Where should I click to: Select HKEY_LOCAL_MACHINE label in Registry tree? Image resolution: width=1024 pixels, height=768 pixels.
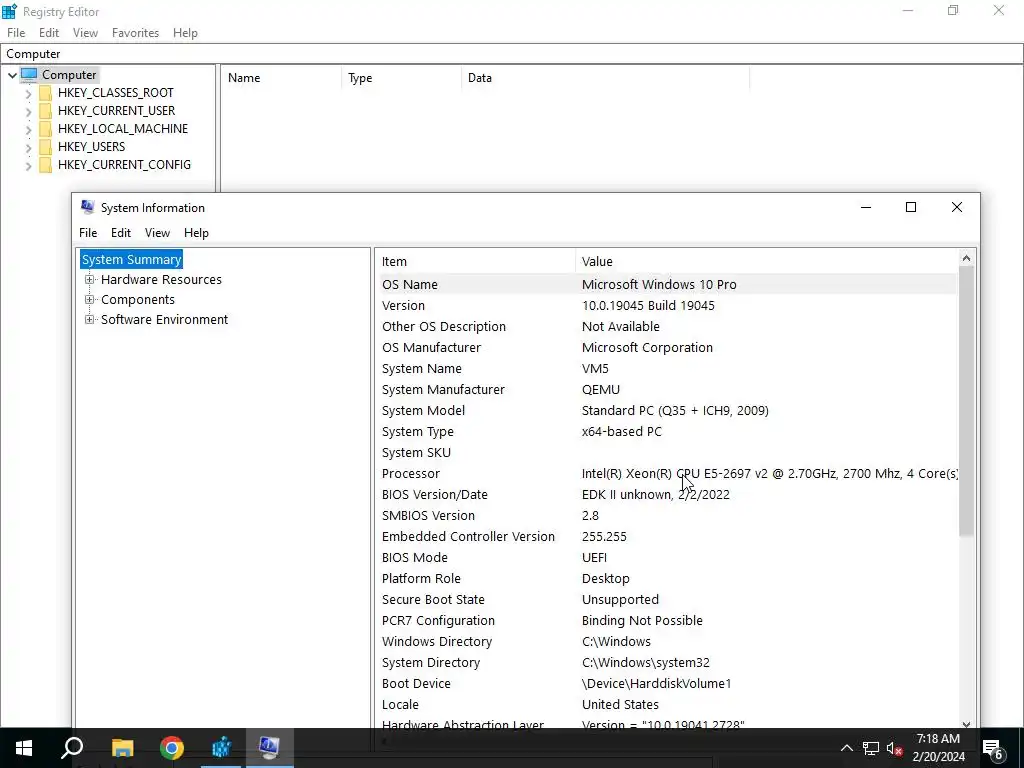point(123,129)
